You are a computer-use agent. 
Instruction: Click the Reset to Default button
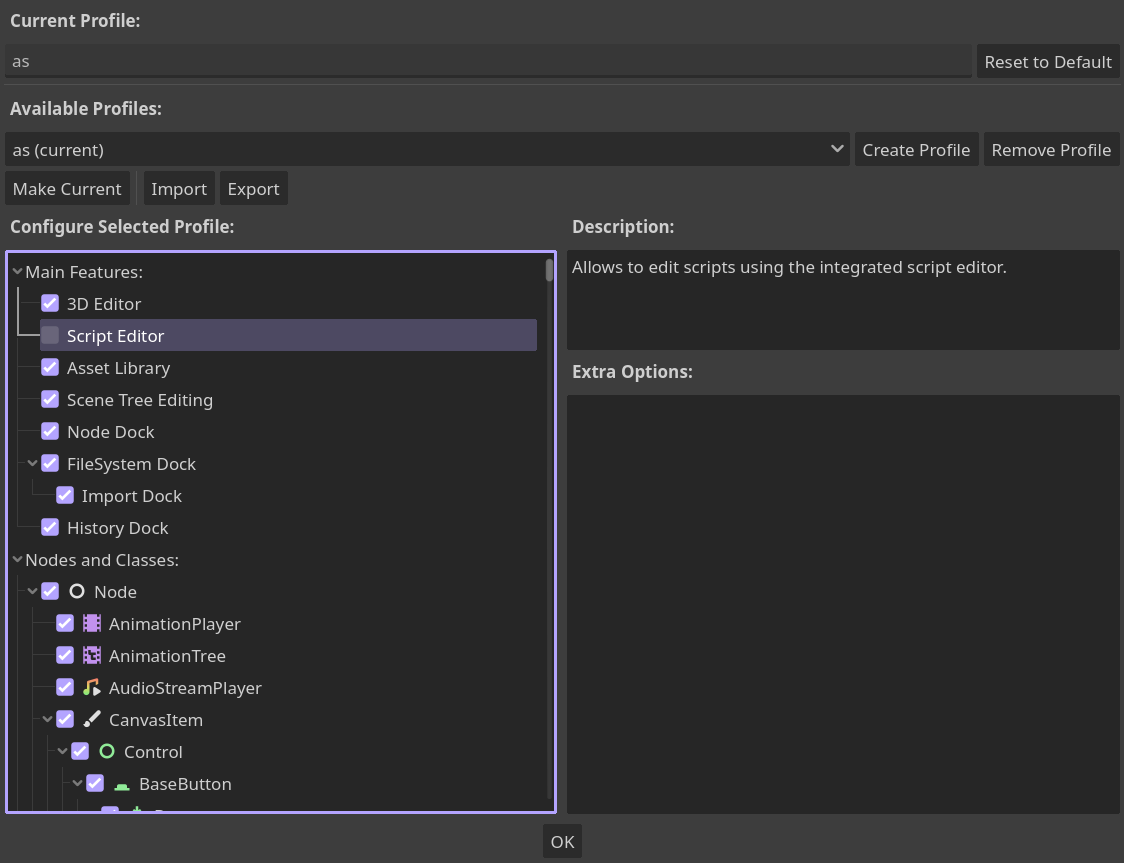(x=1048, y=61)
